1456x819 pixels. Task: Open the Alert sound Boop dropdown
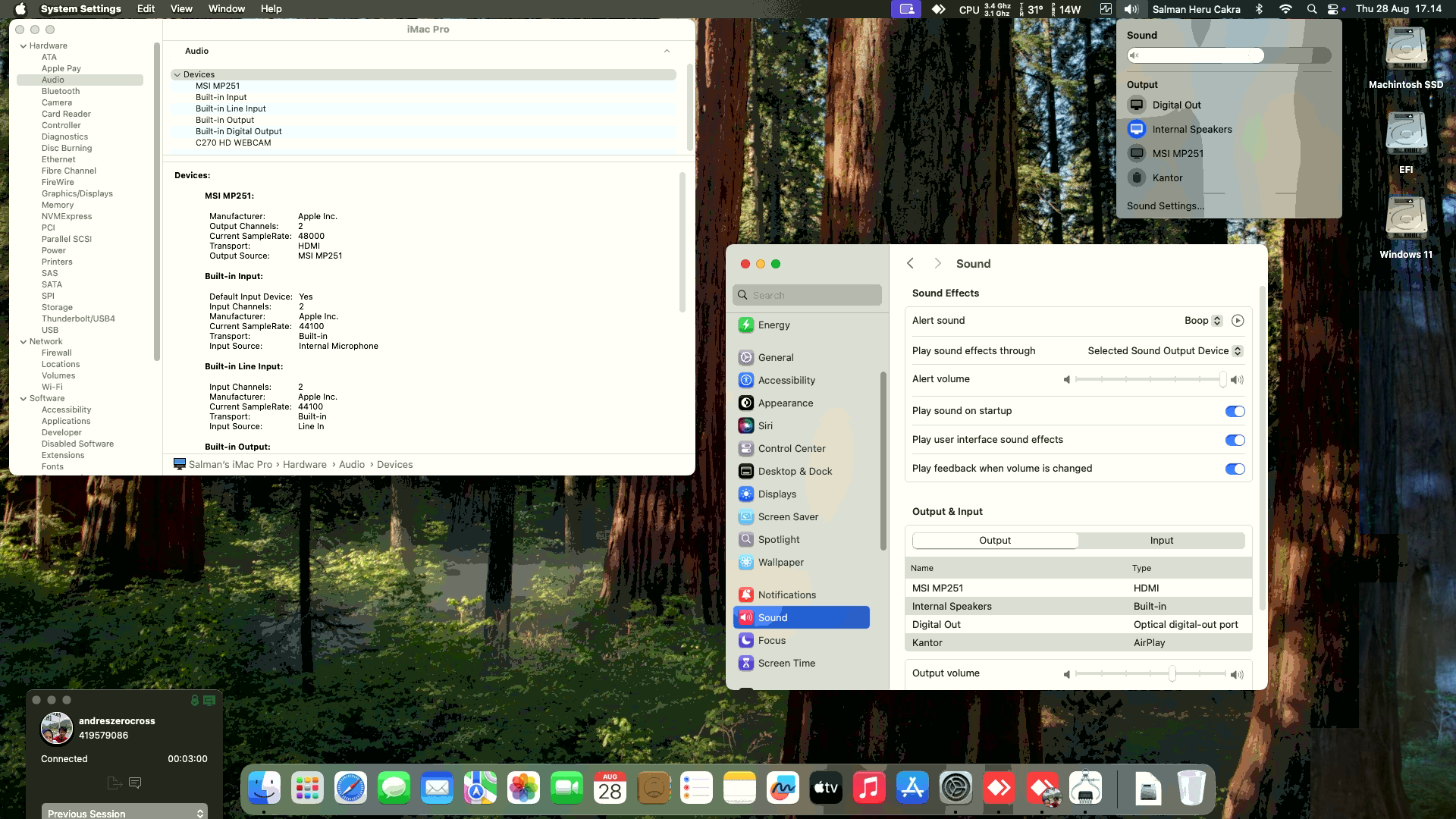[x=1216, y=321]
